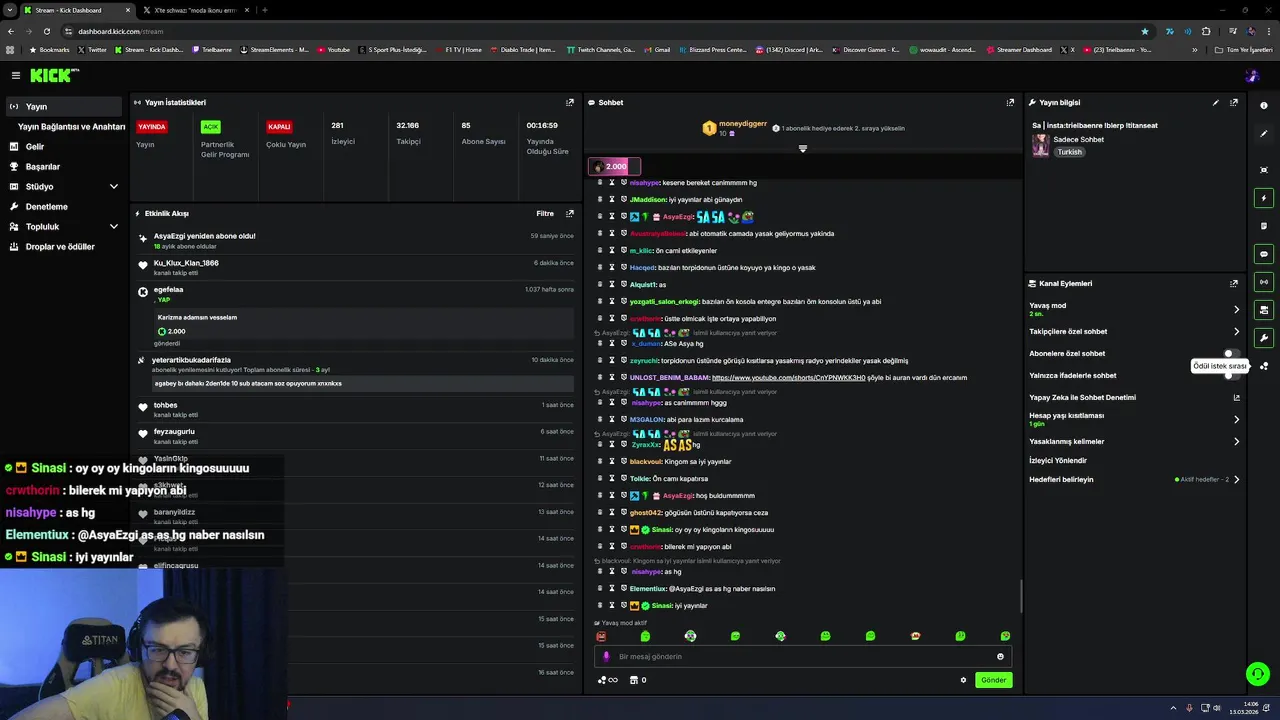Click the 2.000 pink gift badge in chat
1280x720 pixels.
[614, 166]
